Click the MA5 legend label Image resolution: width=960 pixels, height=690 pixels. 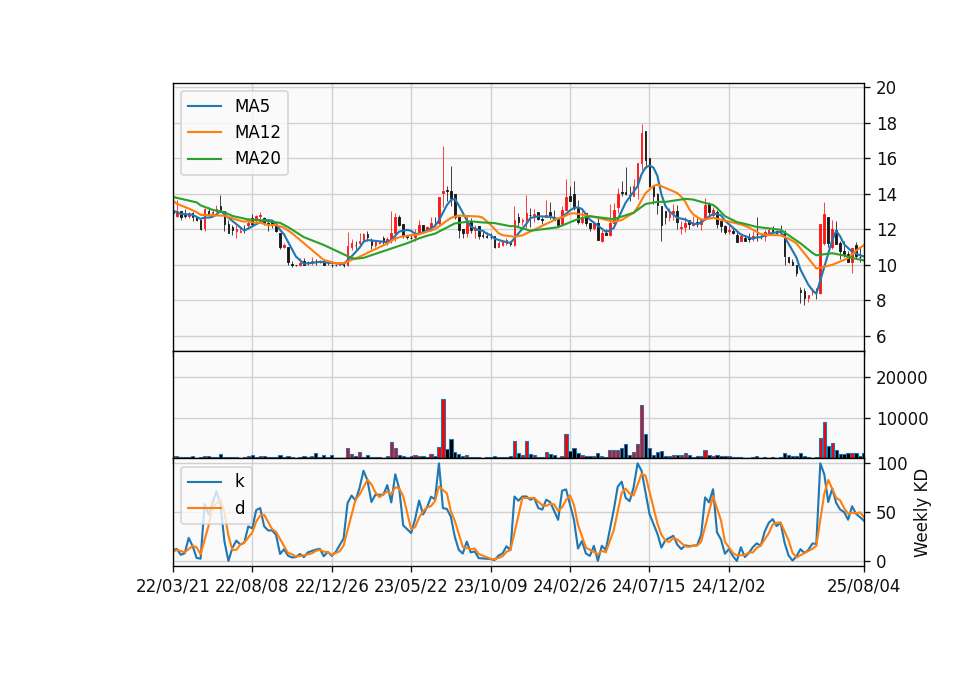[252, 107]
